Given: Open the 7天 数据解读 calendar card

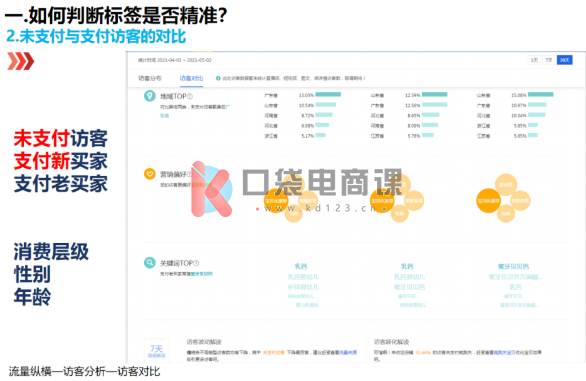Looking at the screenshot, I should [157, 350].
